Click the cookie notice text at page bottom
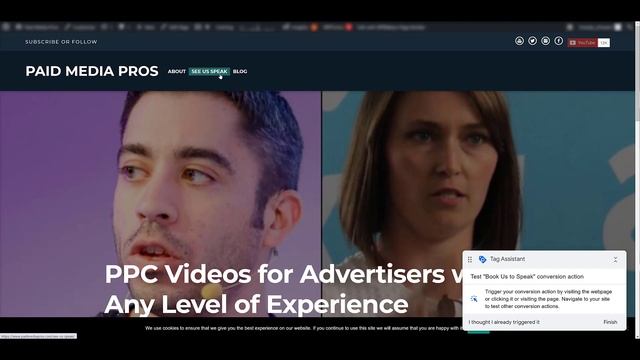Image resolution: width=640 pixels, height=360 pixels. pos(305,328)
